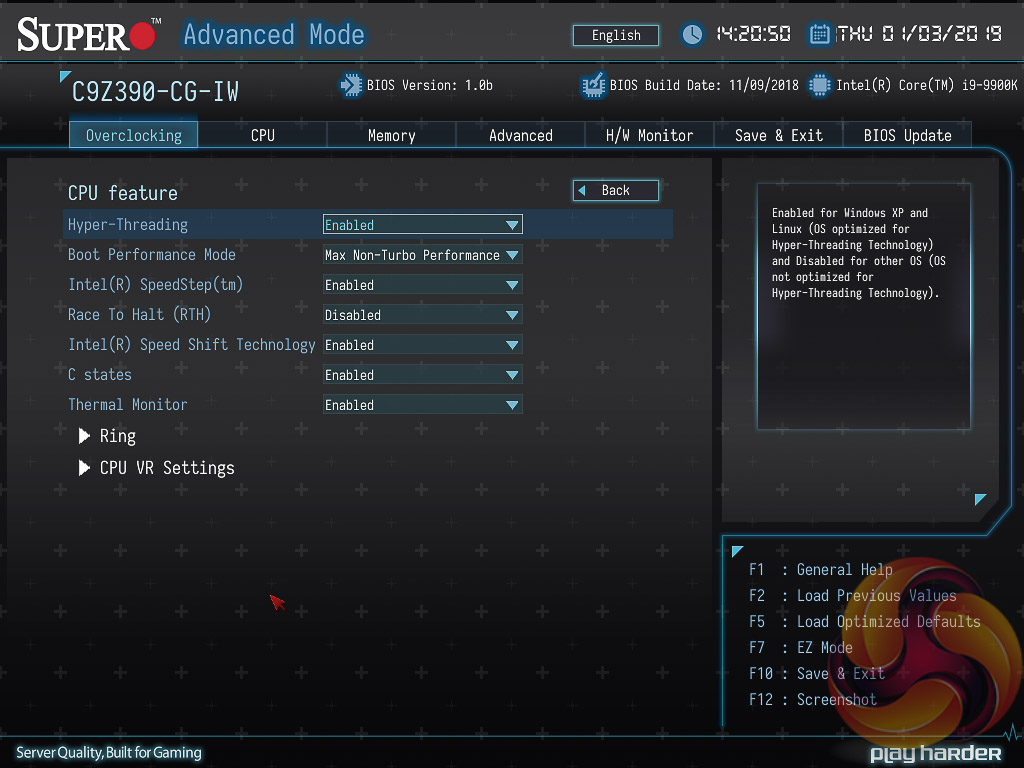Click the clock icon beside the time
Screen dimensions: 1024x768
(x=692, y=35)
